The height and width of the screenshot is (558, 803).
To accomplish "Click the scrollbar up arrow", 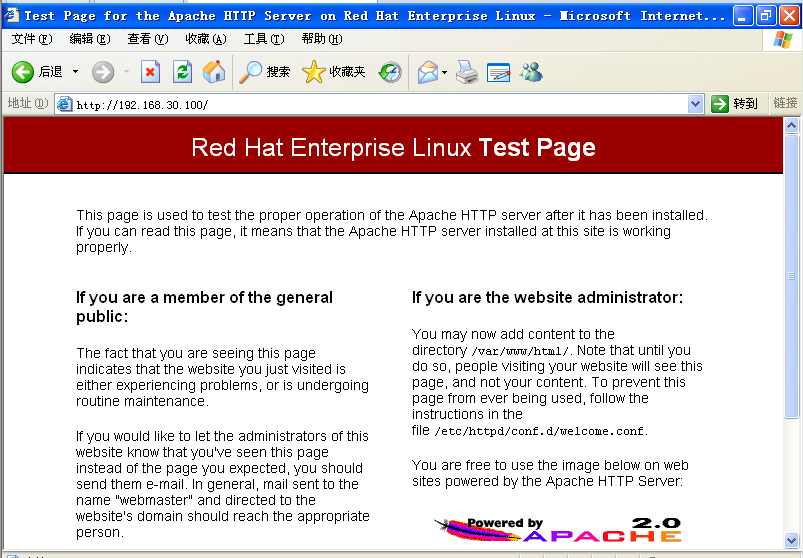I will (x=791, y=125).
